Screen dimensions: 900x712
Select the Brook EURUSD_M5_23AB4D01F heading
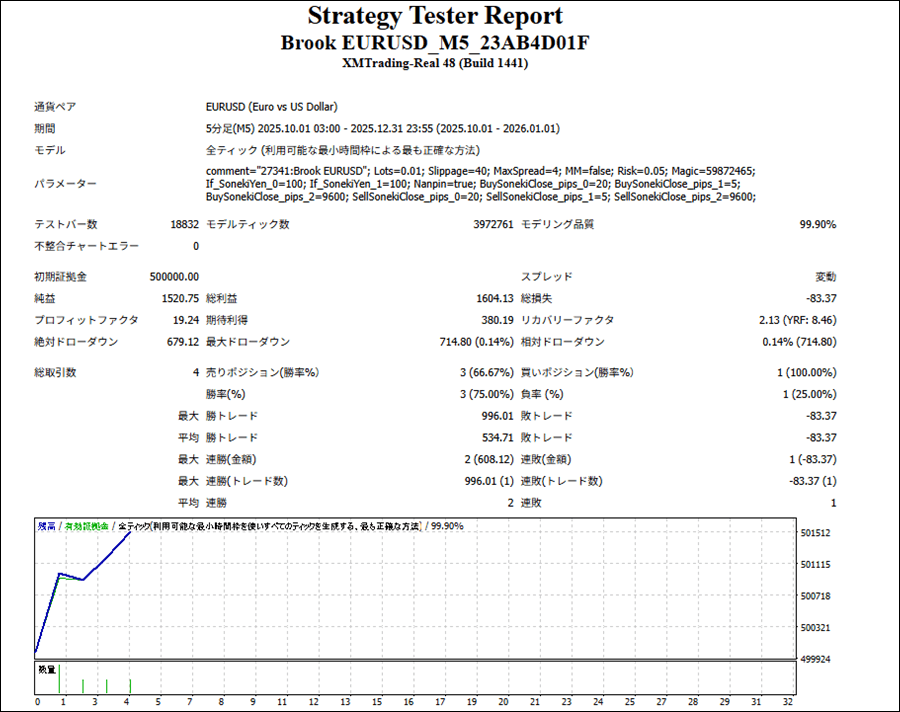pos(434,43)
